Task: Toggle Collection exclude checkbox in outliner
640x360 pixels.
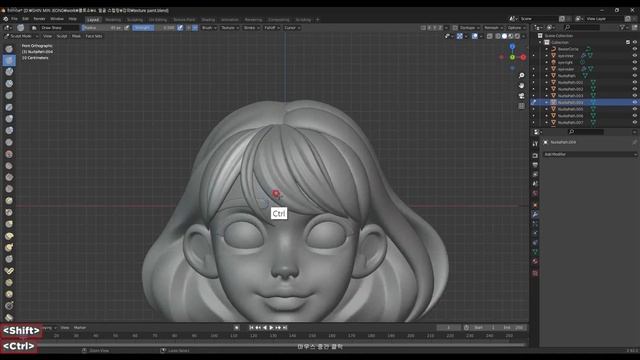Action: pyautogui.click(x=628, y=42)
